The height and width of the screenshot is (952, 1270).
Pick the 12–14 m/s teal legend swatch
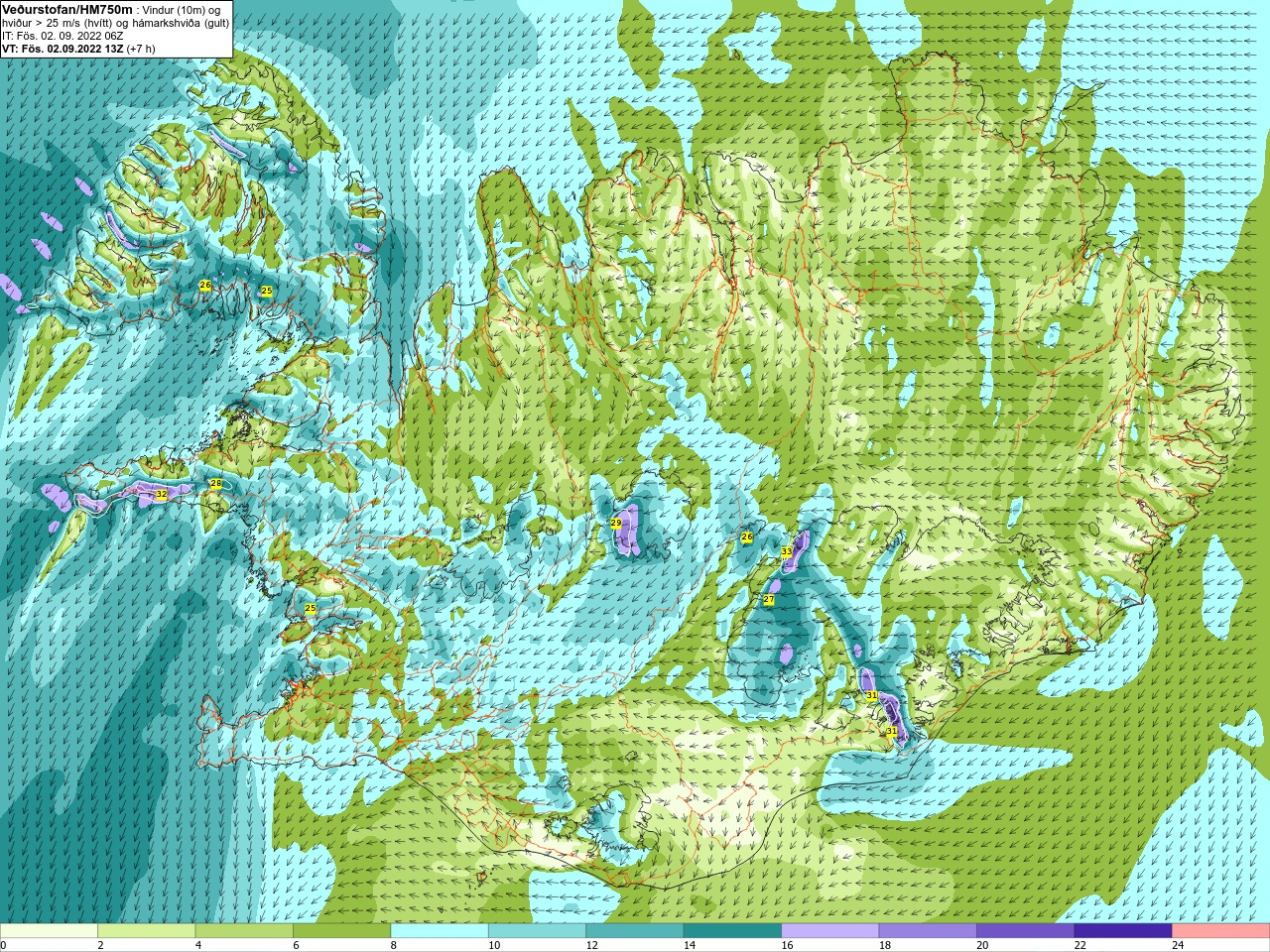pyautogui.click(x=635, y=931)
